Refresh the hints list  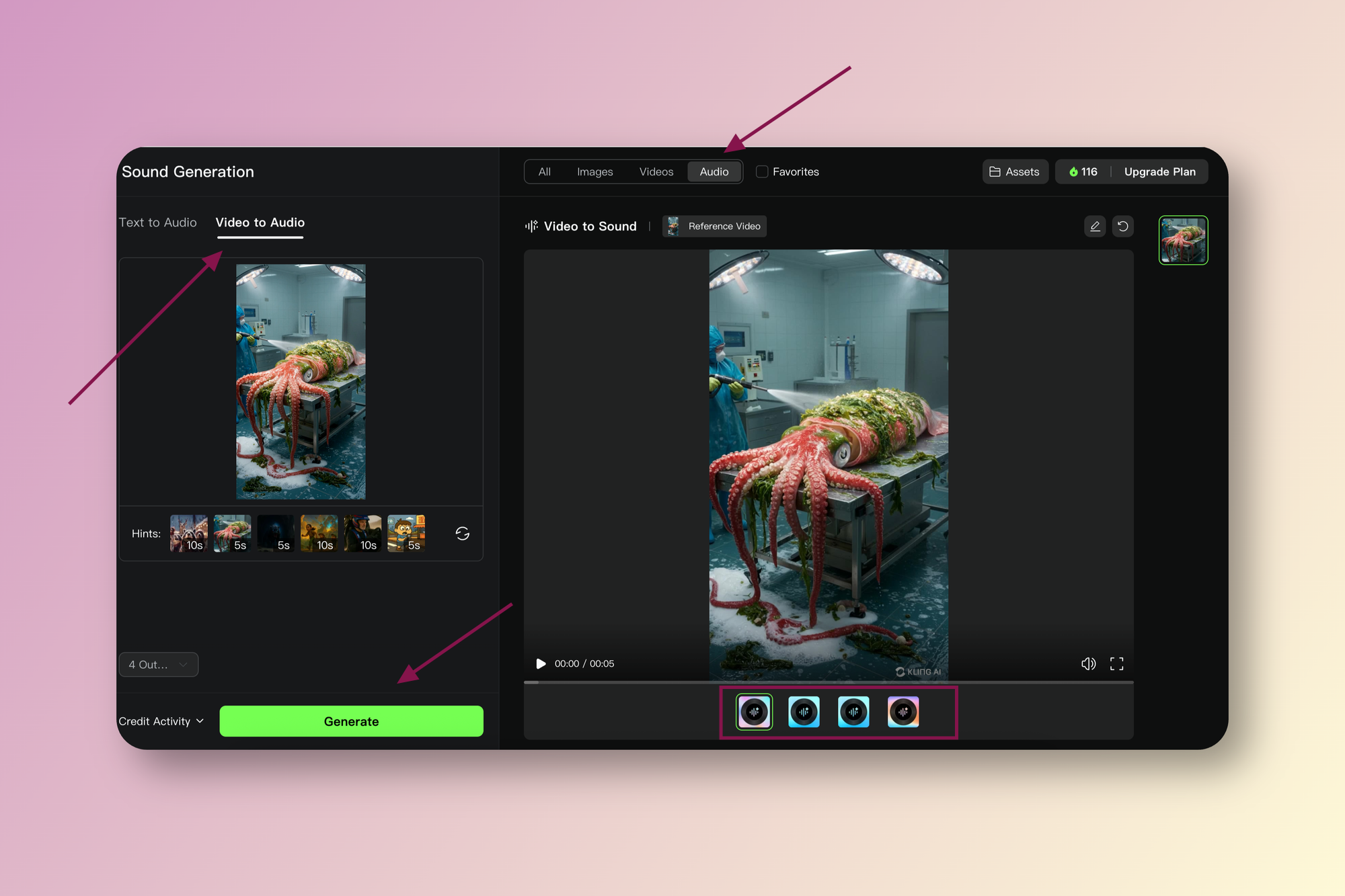(x=462, y=533)
